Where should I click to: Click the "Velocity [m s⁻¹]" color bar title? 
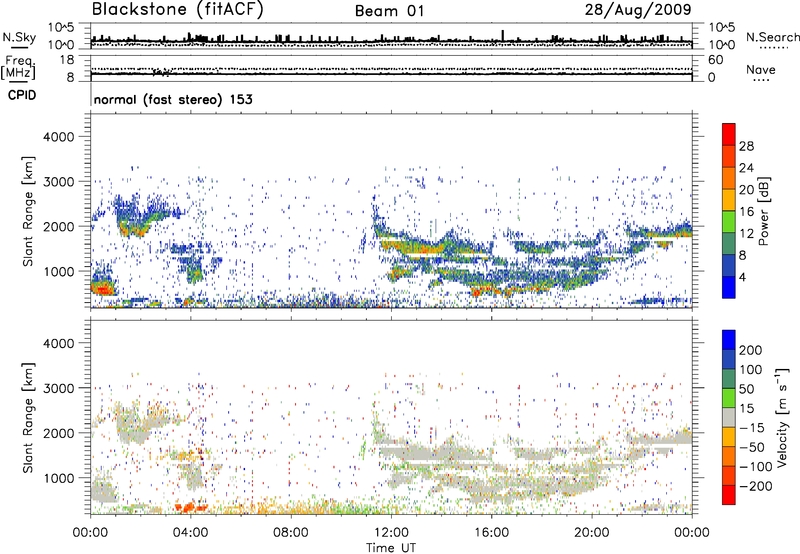point(782,417)
